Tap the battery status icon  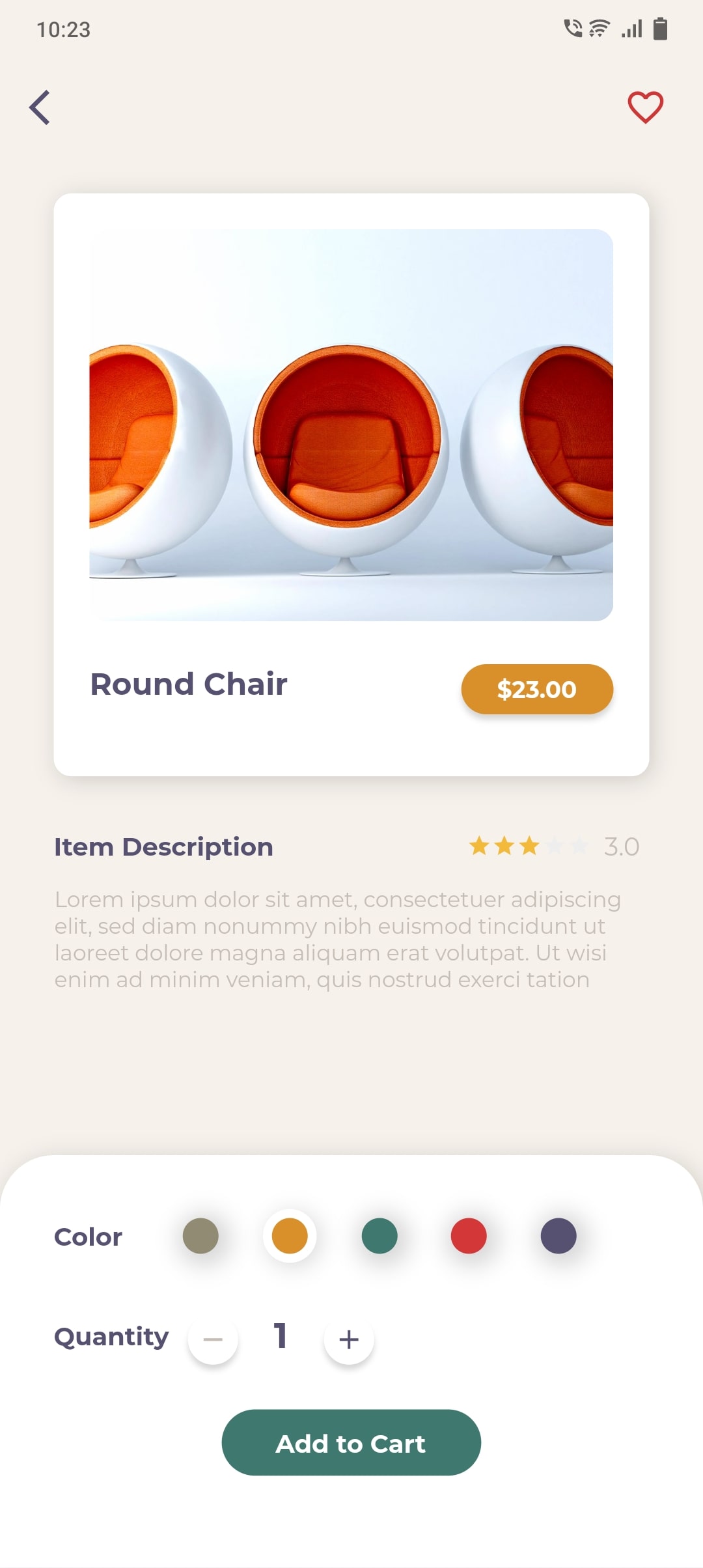pyautogui.click(x=660, y=29)
